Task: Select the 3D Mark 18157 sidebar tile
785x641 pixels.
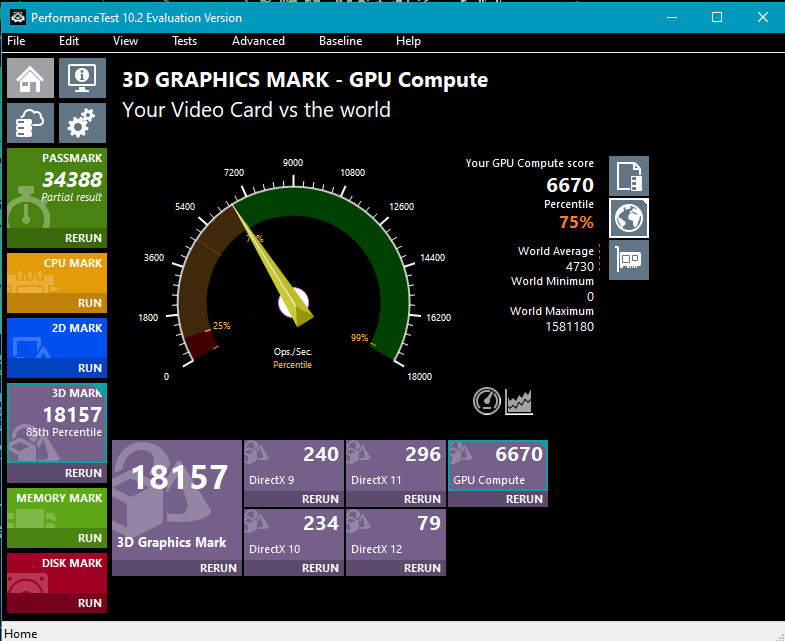Action: click(x=57, y=423)
